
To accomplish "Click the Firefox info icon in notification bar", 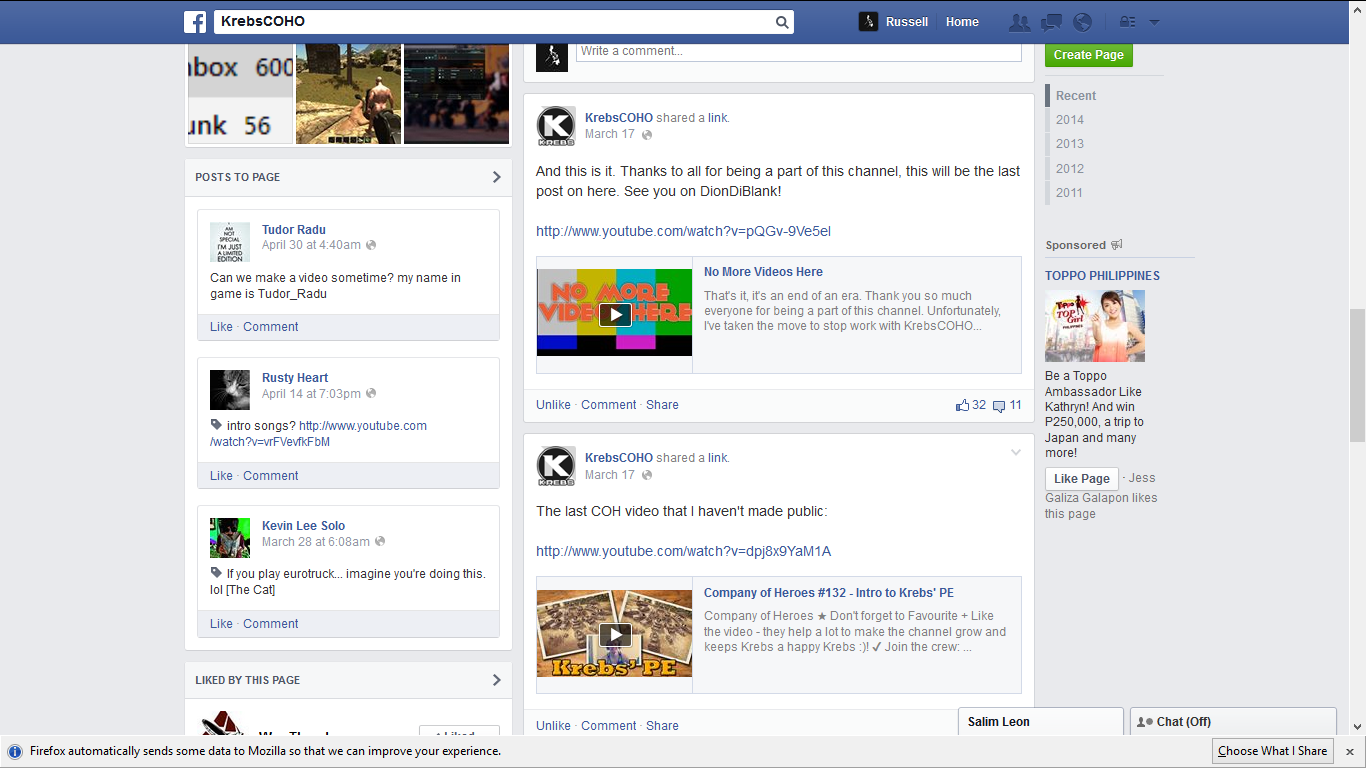I will tap(15, 751).
